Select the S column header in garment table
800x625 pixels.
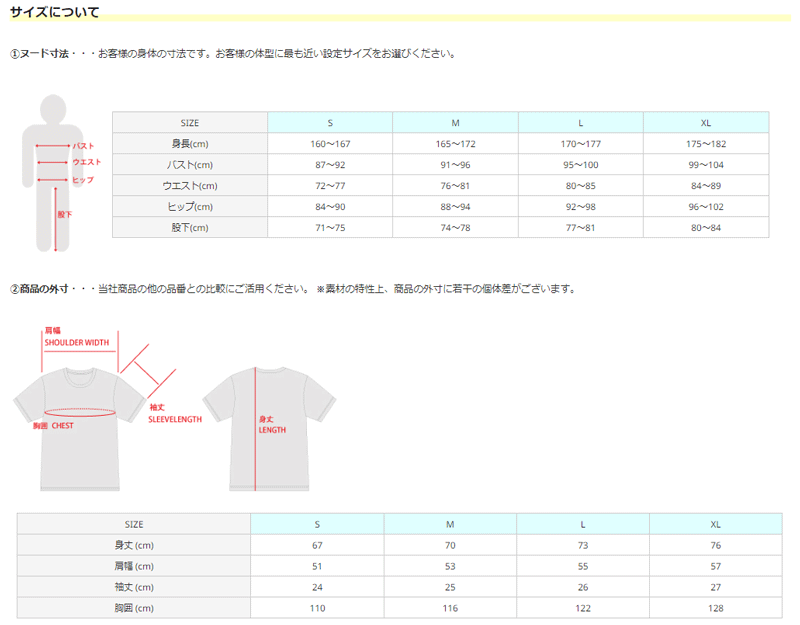317,524
